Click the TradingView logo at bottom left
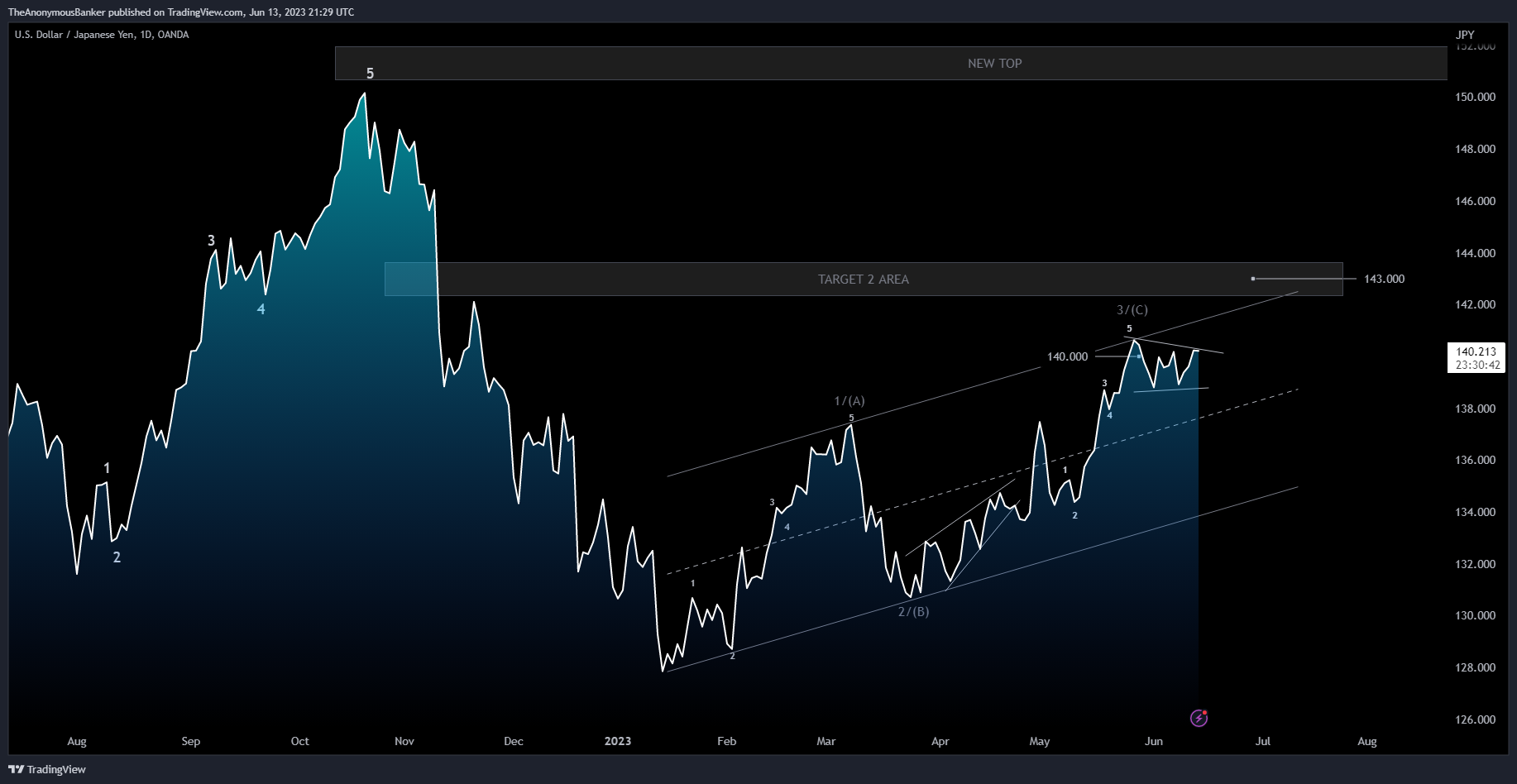The width and height of the screenshot is (1517, 784). coord(47,769)
